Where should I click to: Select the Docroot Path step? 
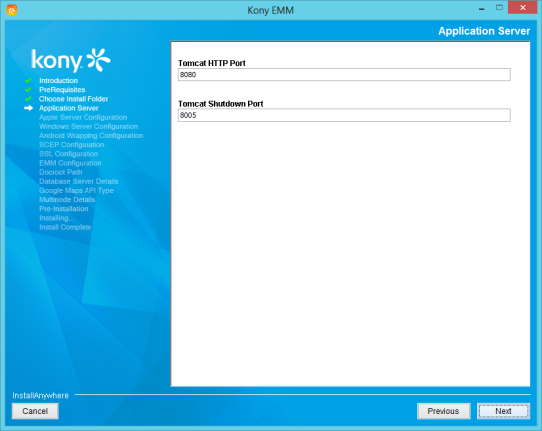tap(60, 172)
